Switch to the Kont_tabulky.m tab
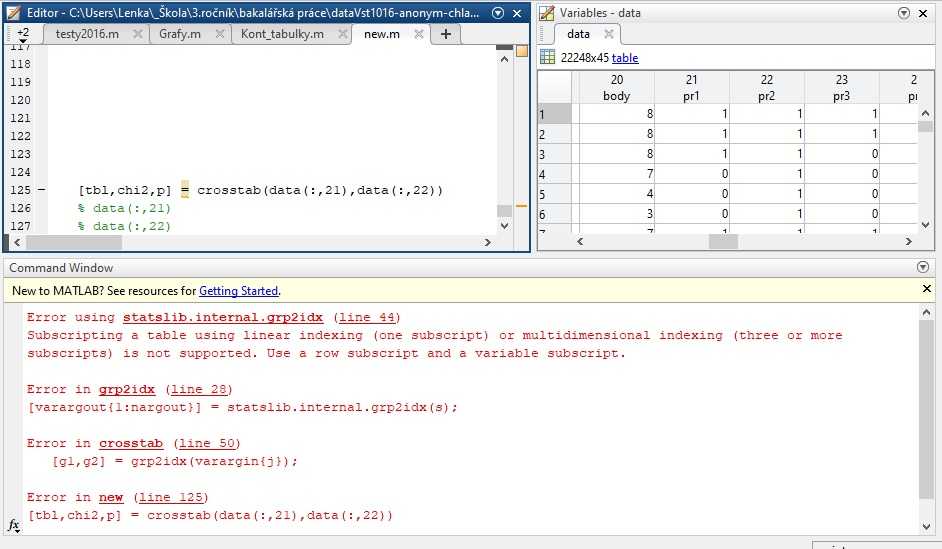The height and width of the screenshot is (549, 942). [x=282, y=34]
